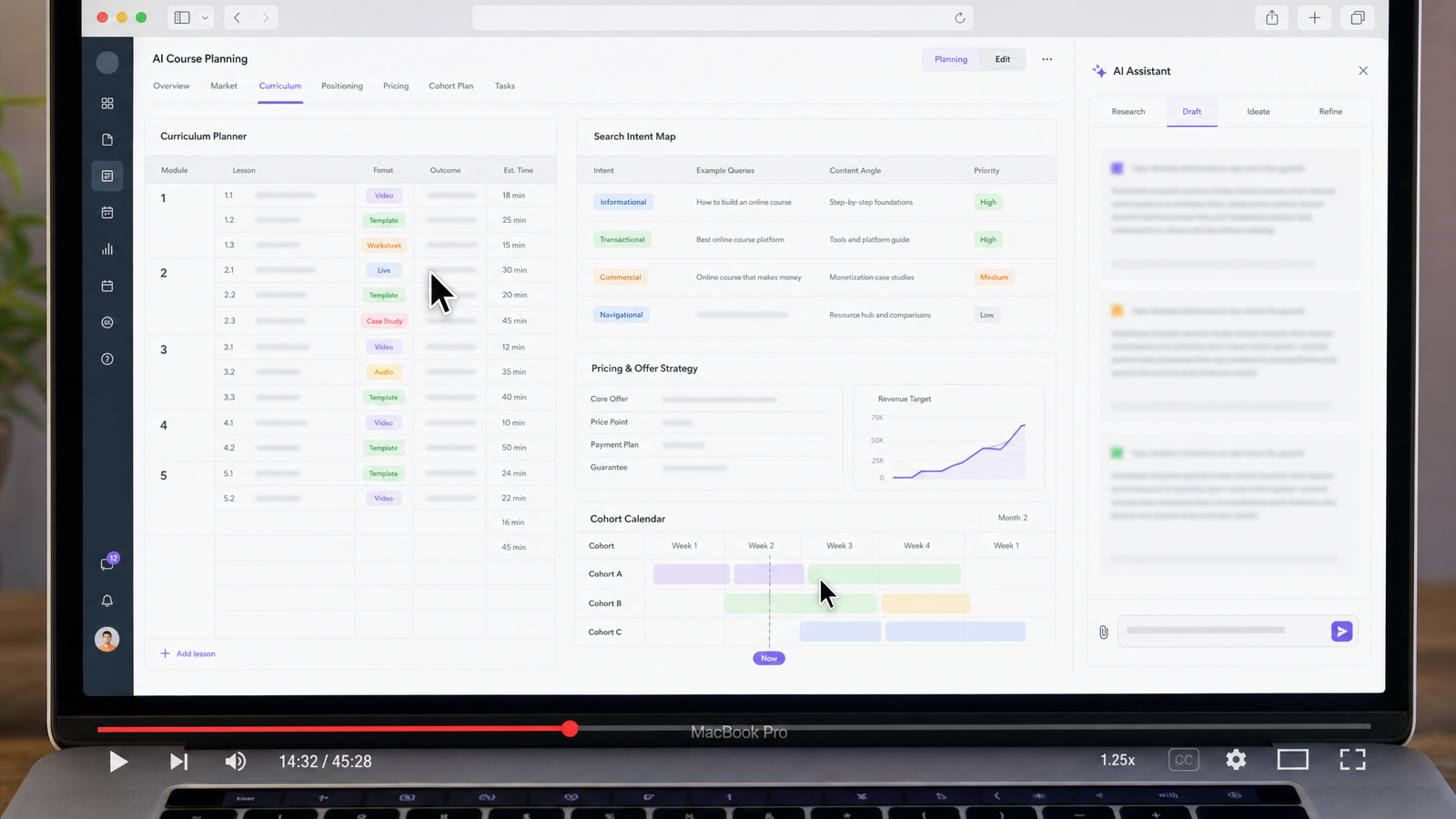
Task: Select the highlighted planner list icon in sidebar
Action: tap(107, 176)
